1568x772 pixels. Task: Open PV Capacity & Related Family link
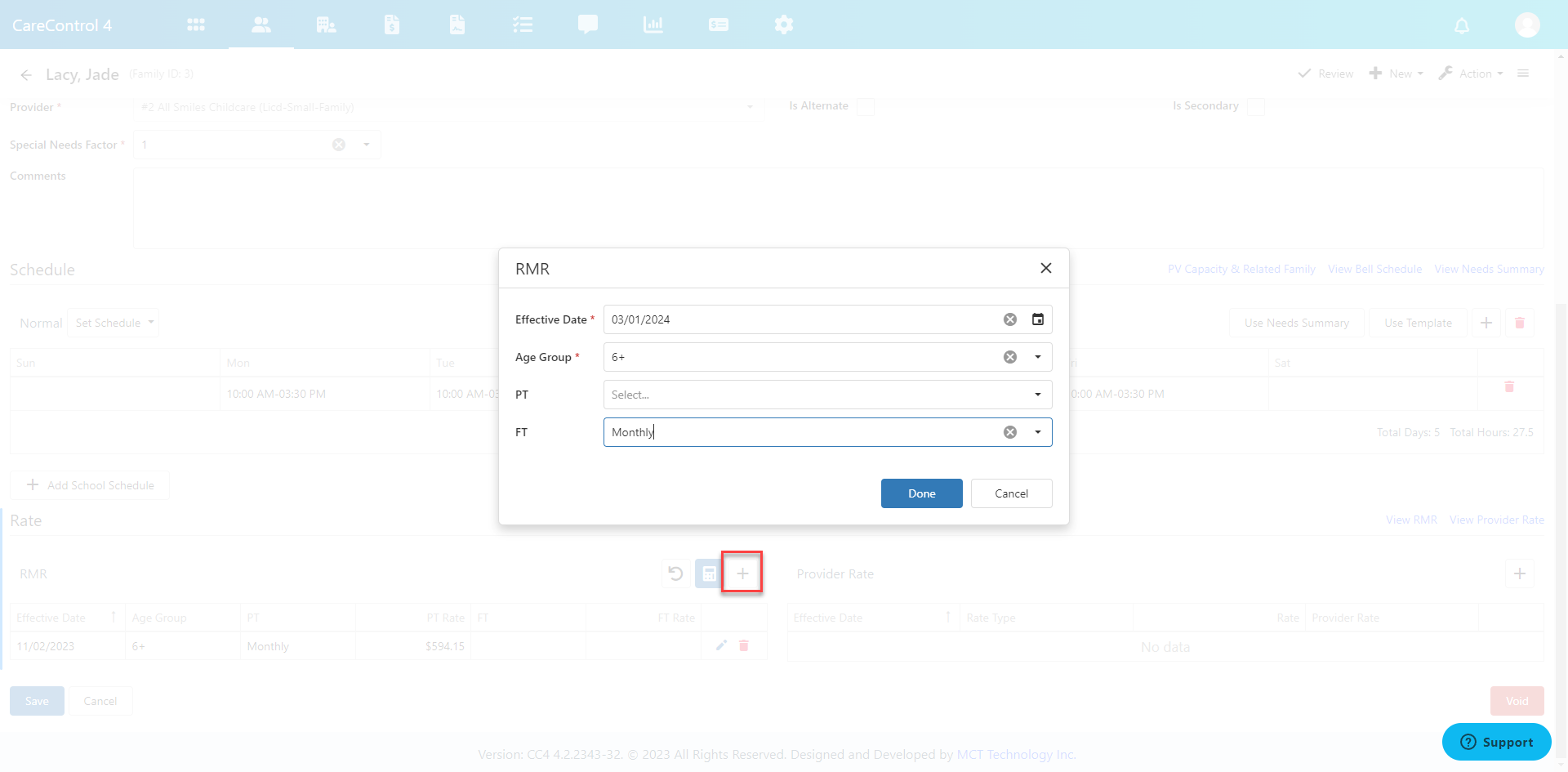tap(1241, 269)
